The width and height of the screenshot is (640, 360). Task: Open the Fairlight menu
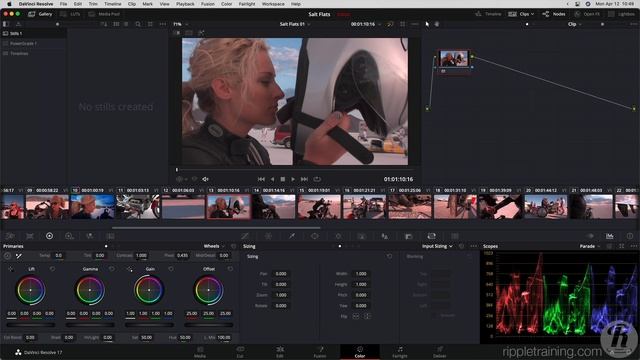coord(247,4)
